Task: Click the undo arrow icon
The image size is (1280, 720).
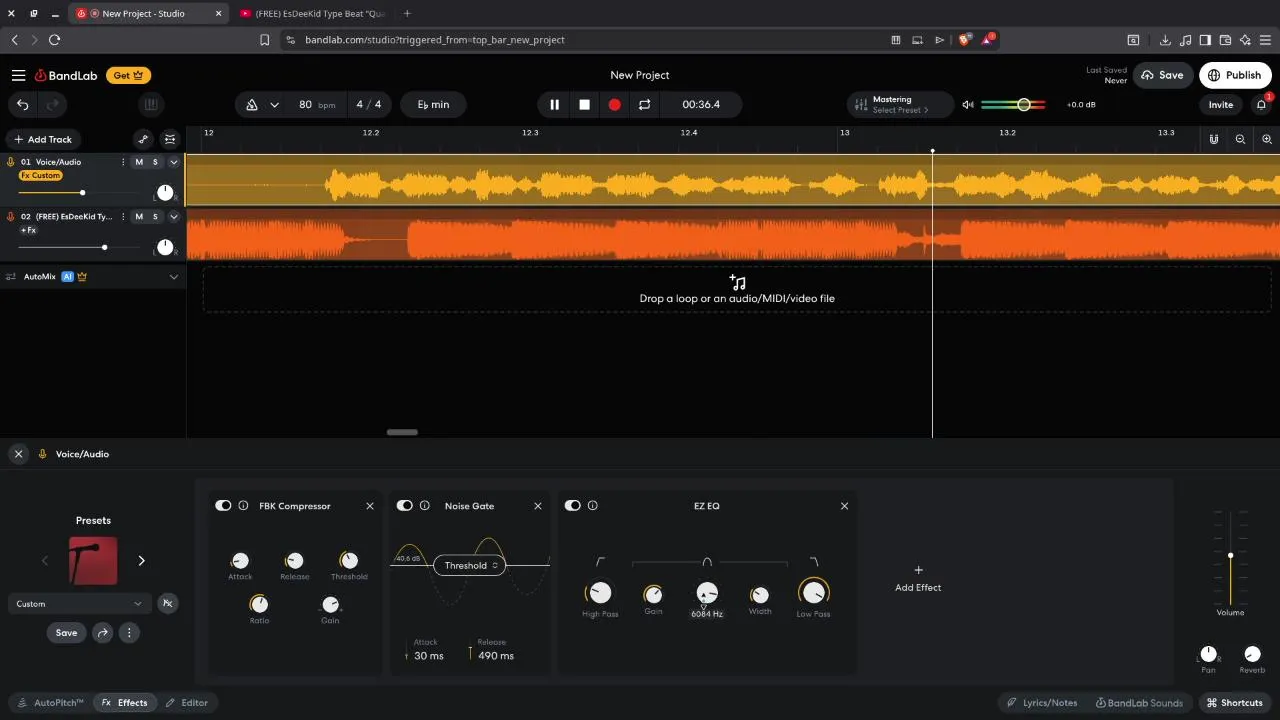Action: (23, 104)
